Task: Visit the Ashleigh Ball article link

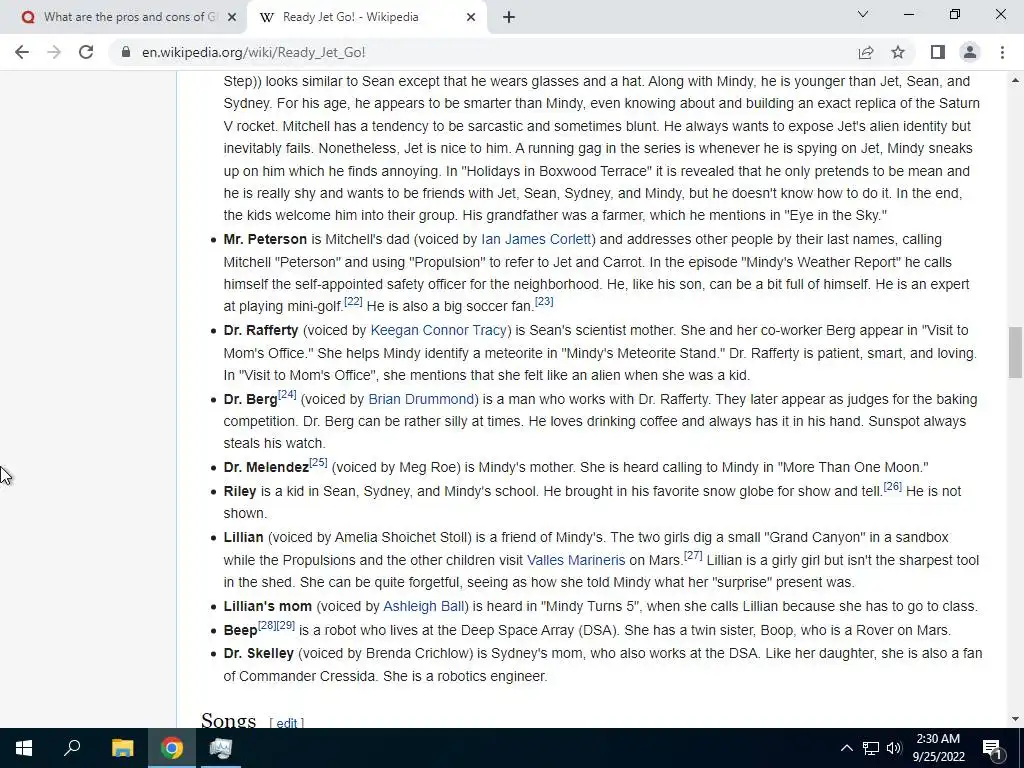Action: 423,606
